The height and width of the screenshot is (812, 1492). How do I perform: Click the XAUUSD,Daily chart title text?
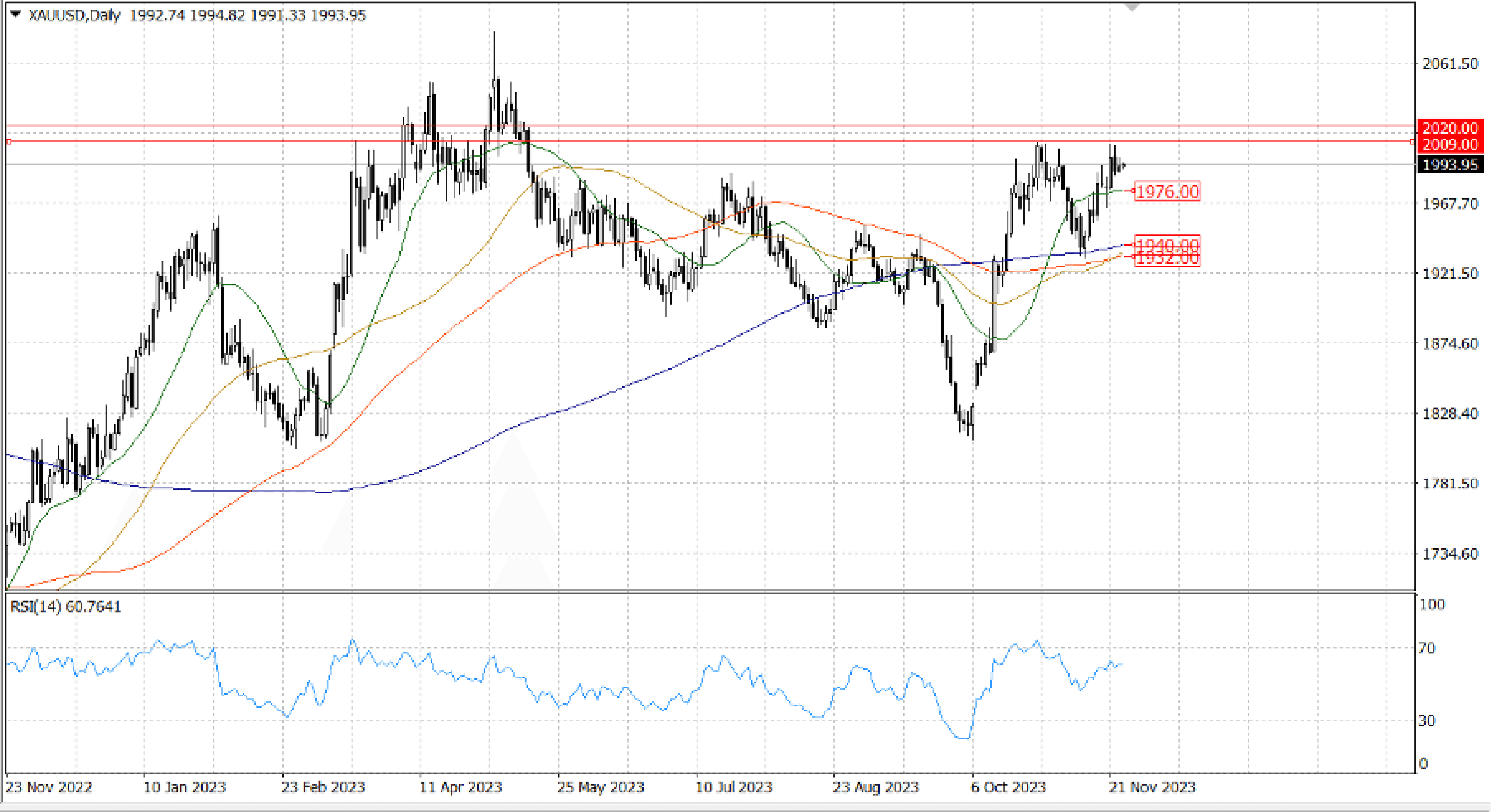point(74,16)
